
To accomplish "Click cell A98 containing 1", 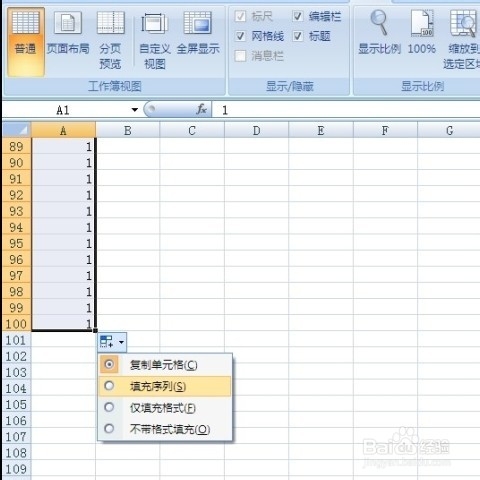I will (63, 291).
